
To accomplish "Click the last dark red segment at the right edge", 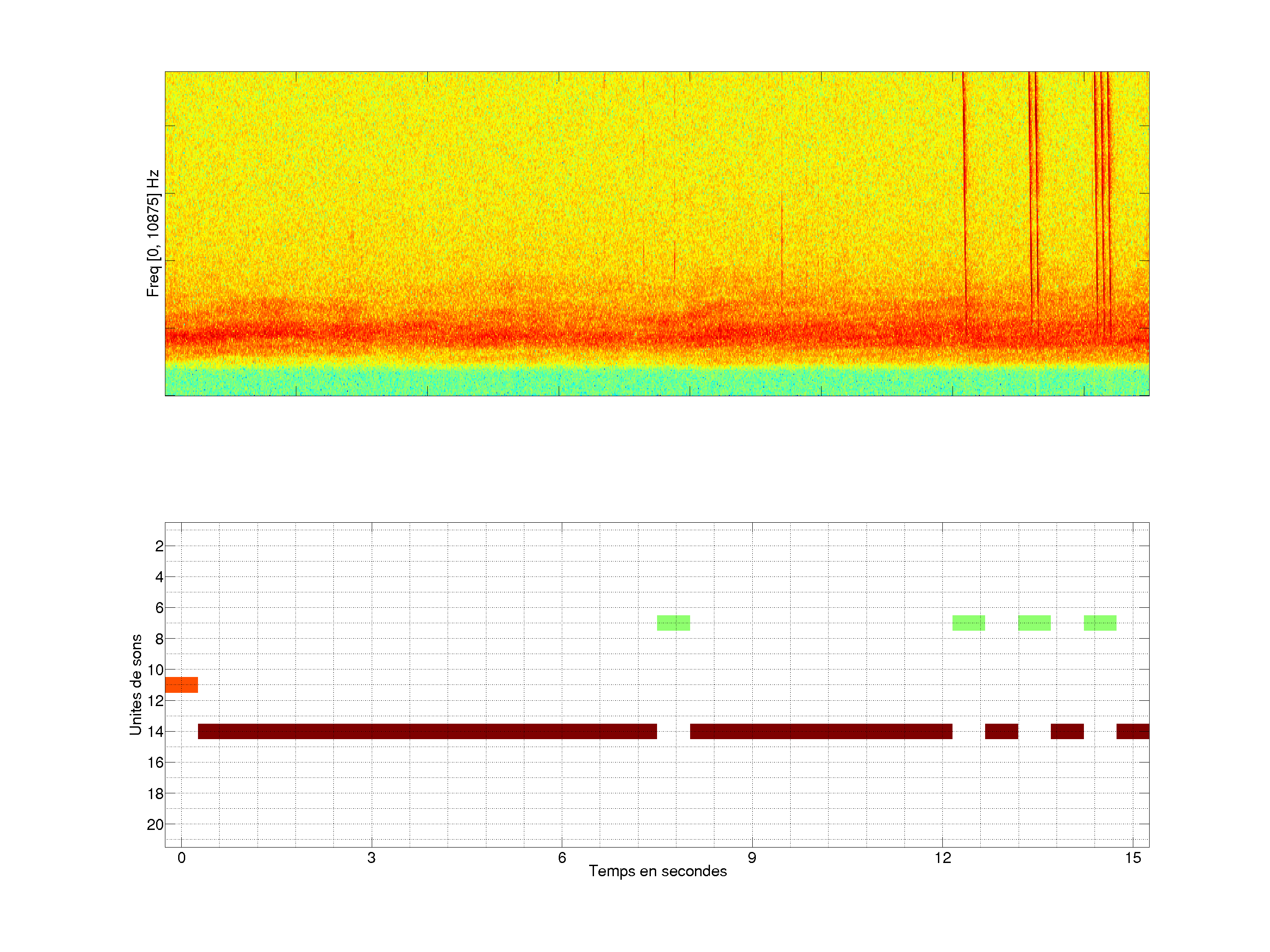I will [x=1133, y=731].
